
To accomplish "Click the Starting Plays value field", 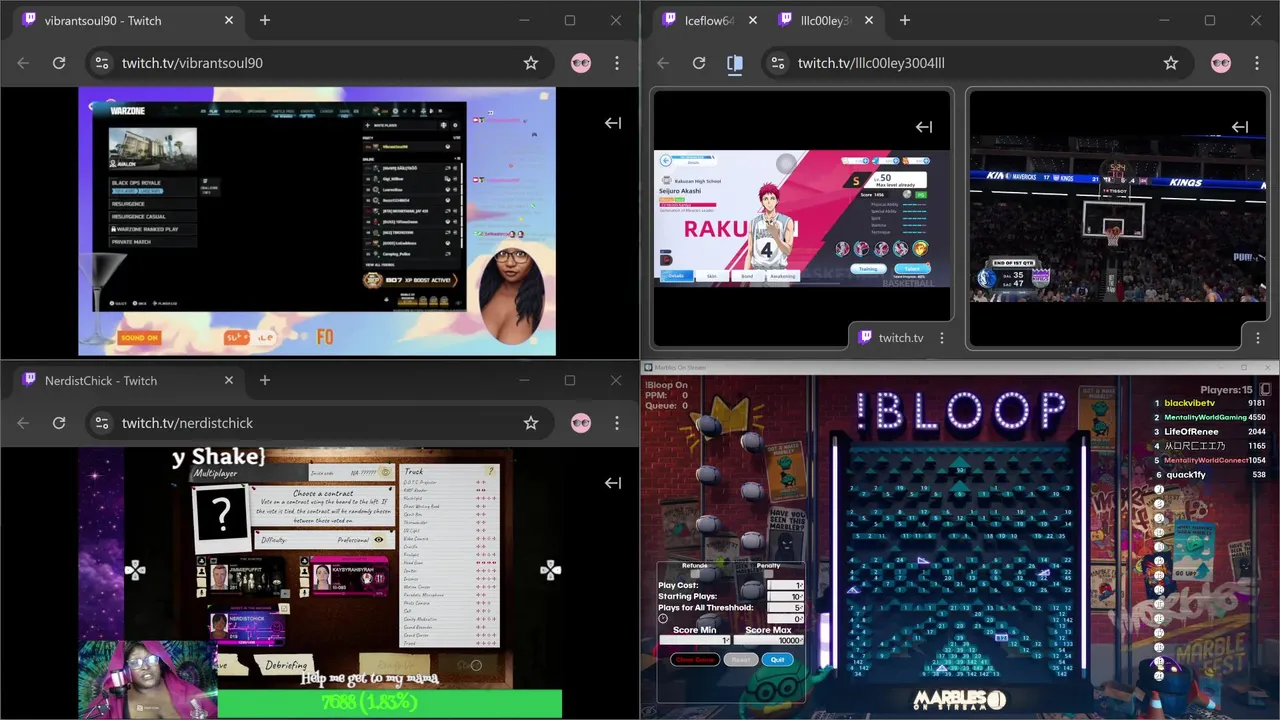I will pyautogui.click(x=785, y=597).
